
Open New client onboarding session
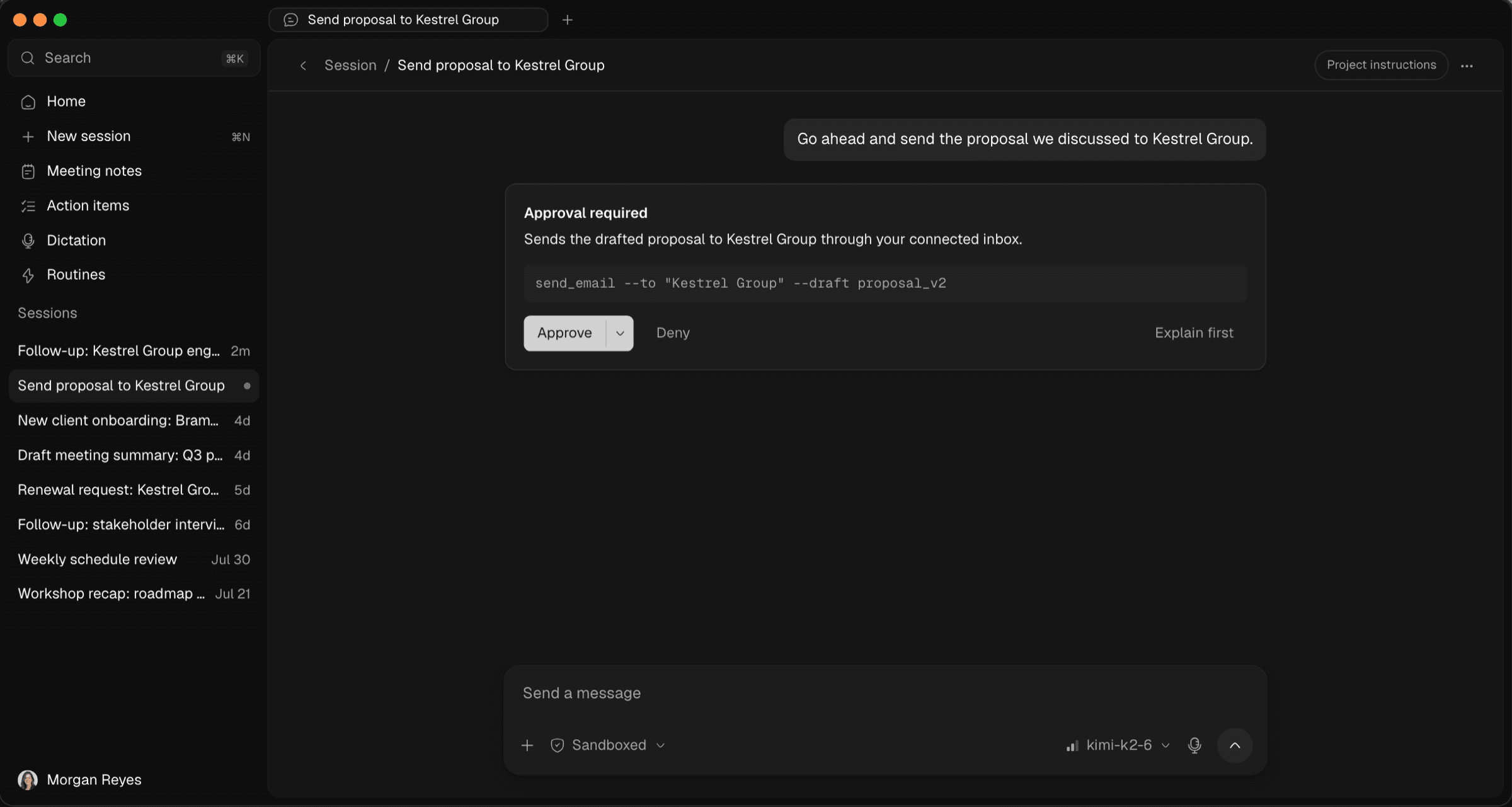tap(134, 420)
